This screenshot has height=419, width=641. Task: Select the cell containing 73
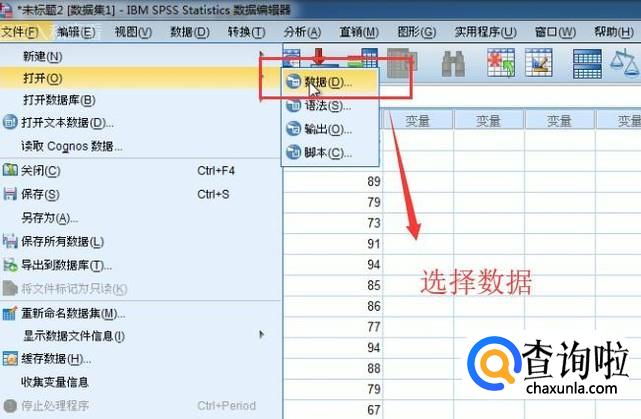pos(333,223)
